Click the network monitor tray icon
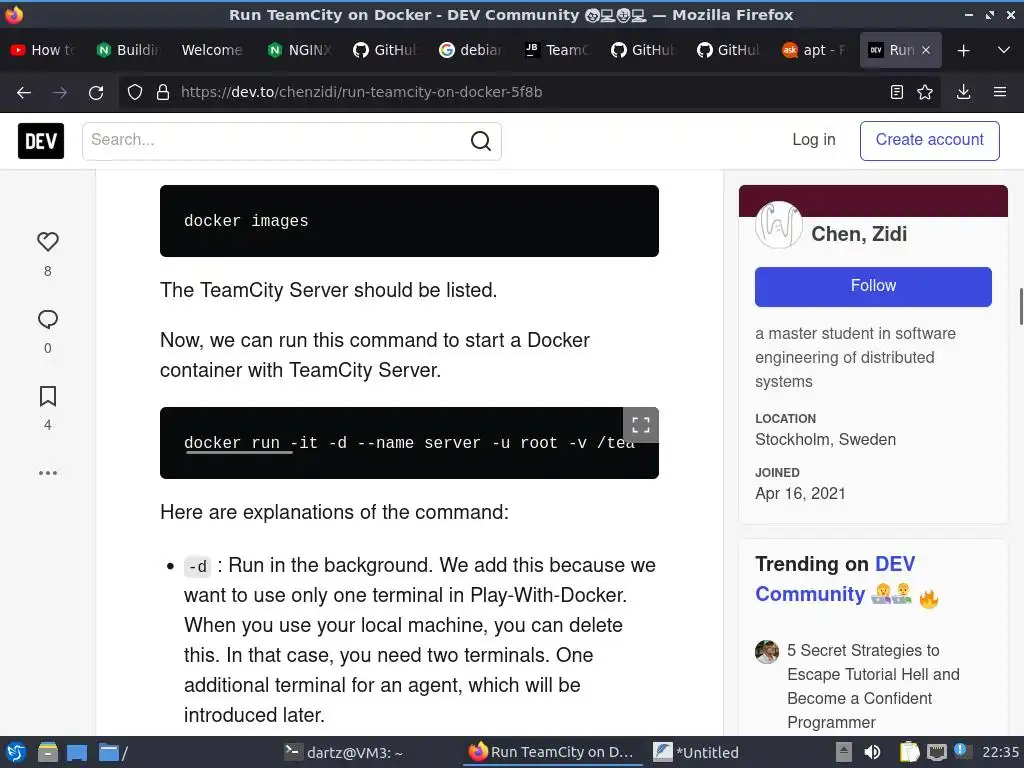This screenshot has height=768, width=1024. 936,752
